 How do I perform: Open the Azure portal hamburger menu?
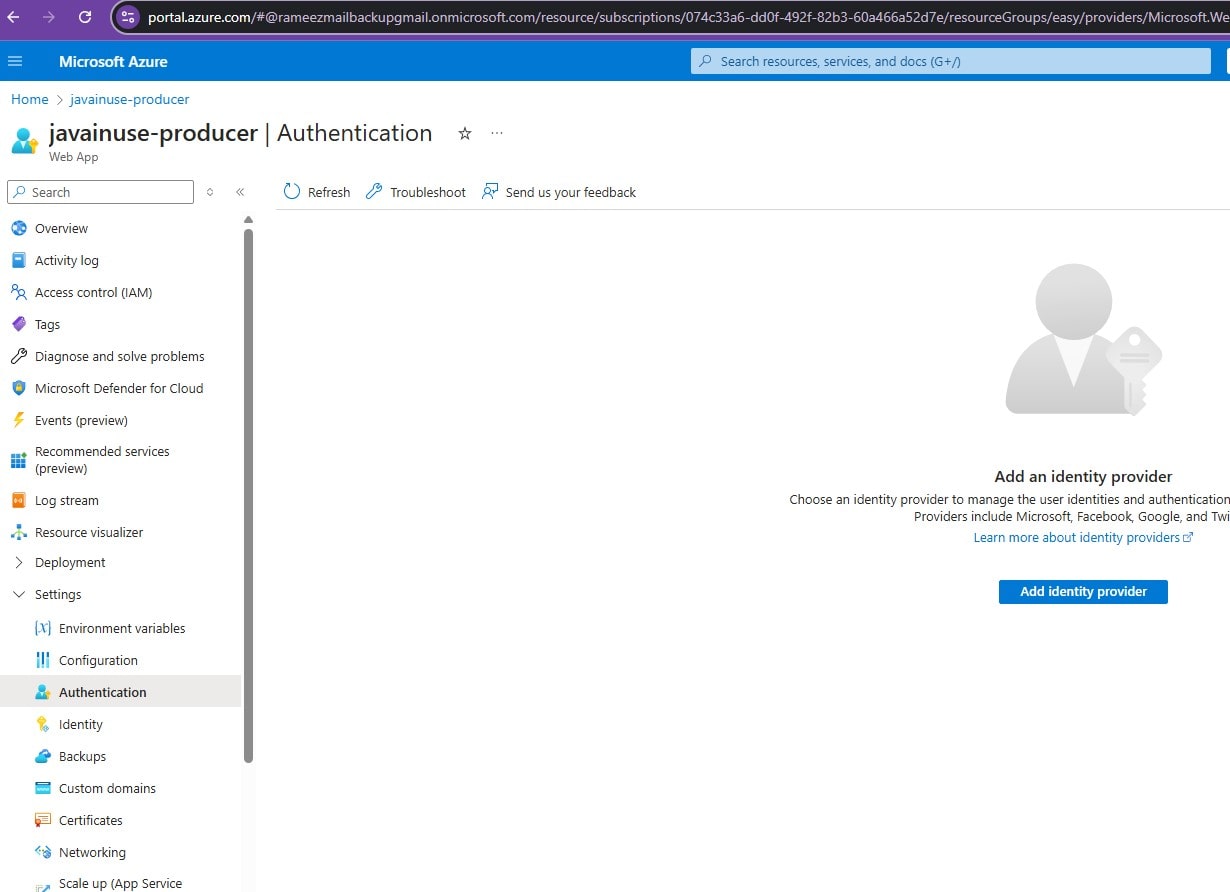15,61
